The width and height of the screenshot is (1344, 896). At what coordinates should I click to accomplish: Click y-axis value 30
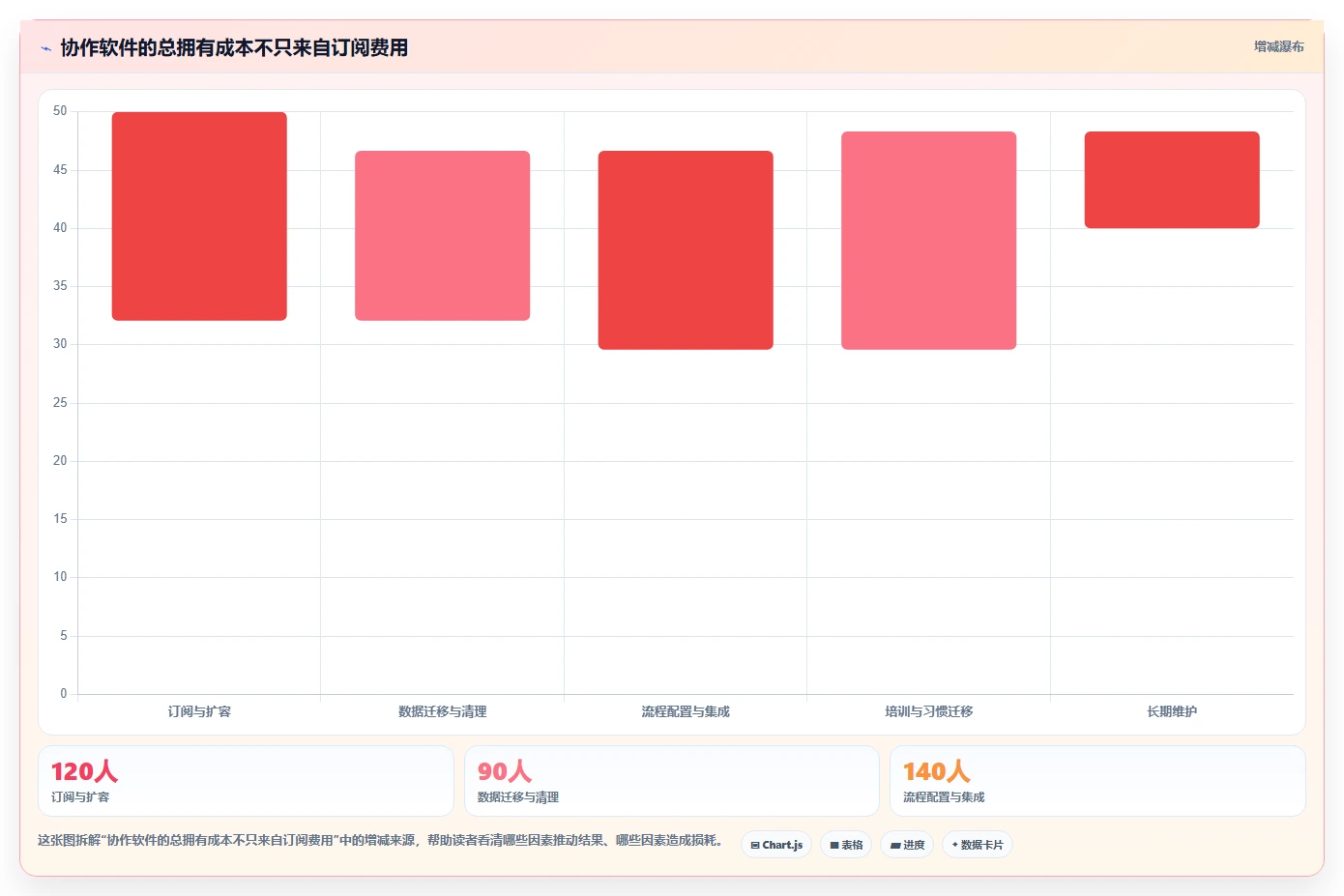pyautogui.click(x=60, y=344)
